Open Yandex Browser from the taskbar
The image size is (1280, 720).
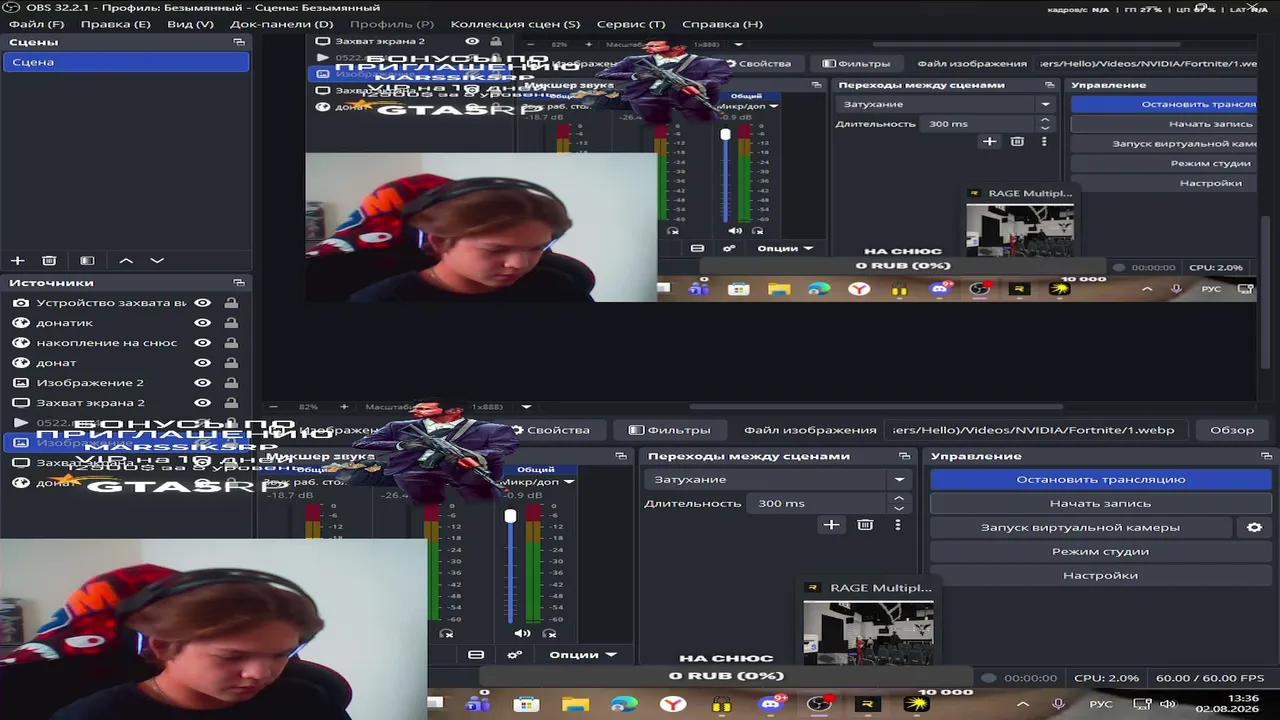pyautogui.click(x=673, y=704)
